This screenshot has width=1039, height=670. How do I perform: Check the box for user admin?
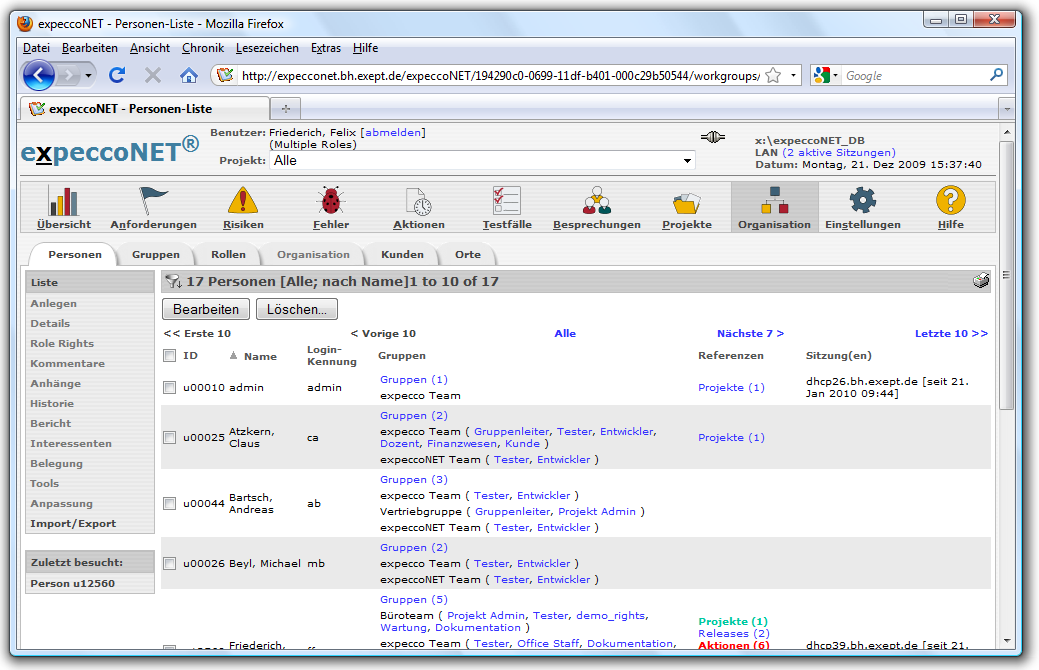tap(169, 388)
